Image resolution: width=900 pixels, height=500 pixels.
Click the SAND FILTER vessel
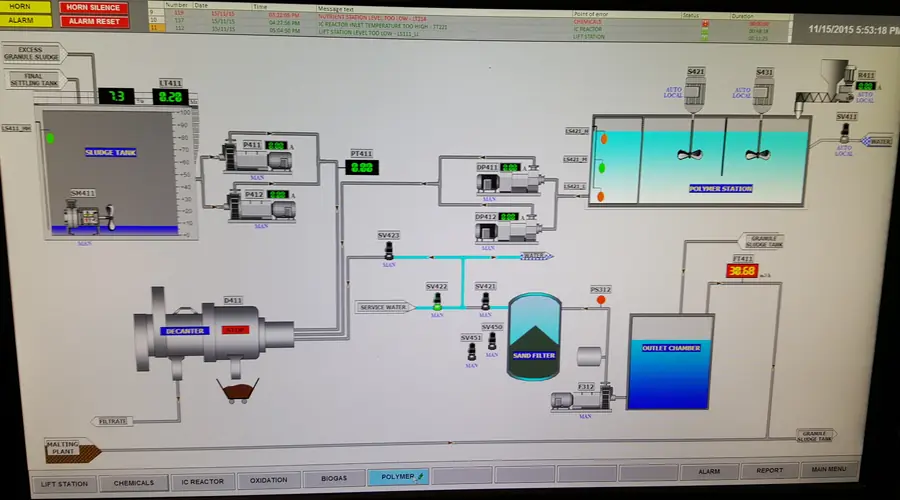coord(534,337)
